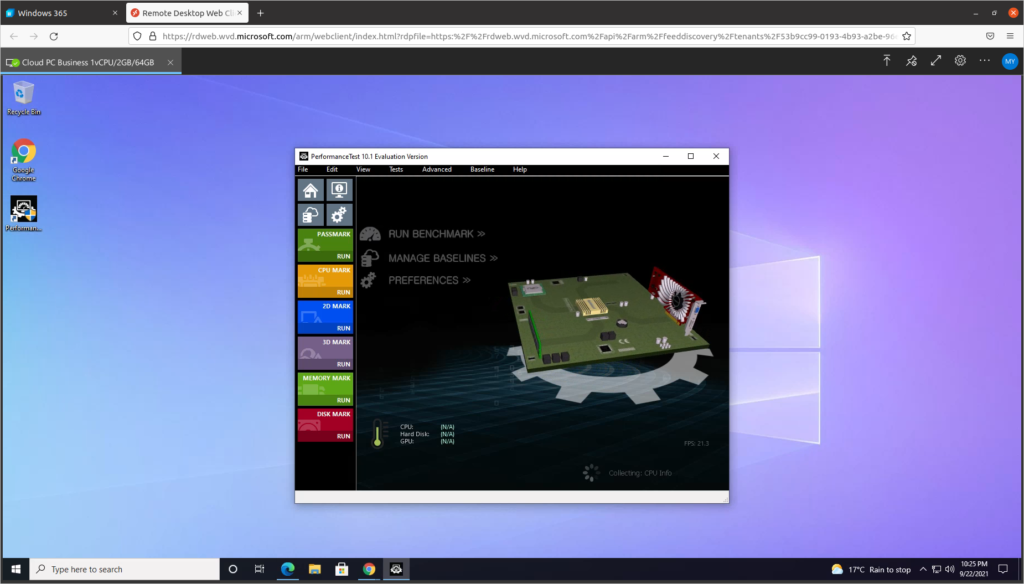The height and width of the screenshot is (584, 1024).
Task: Bookmark this page with the star icon
Action: (x=906, y=37)
